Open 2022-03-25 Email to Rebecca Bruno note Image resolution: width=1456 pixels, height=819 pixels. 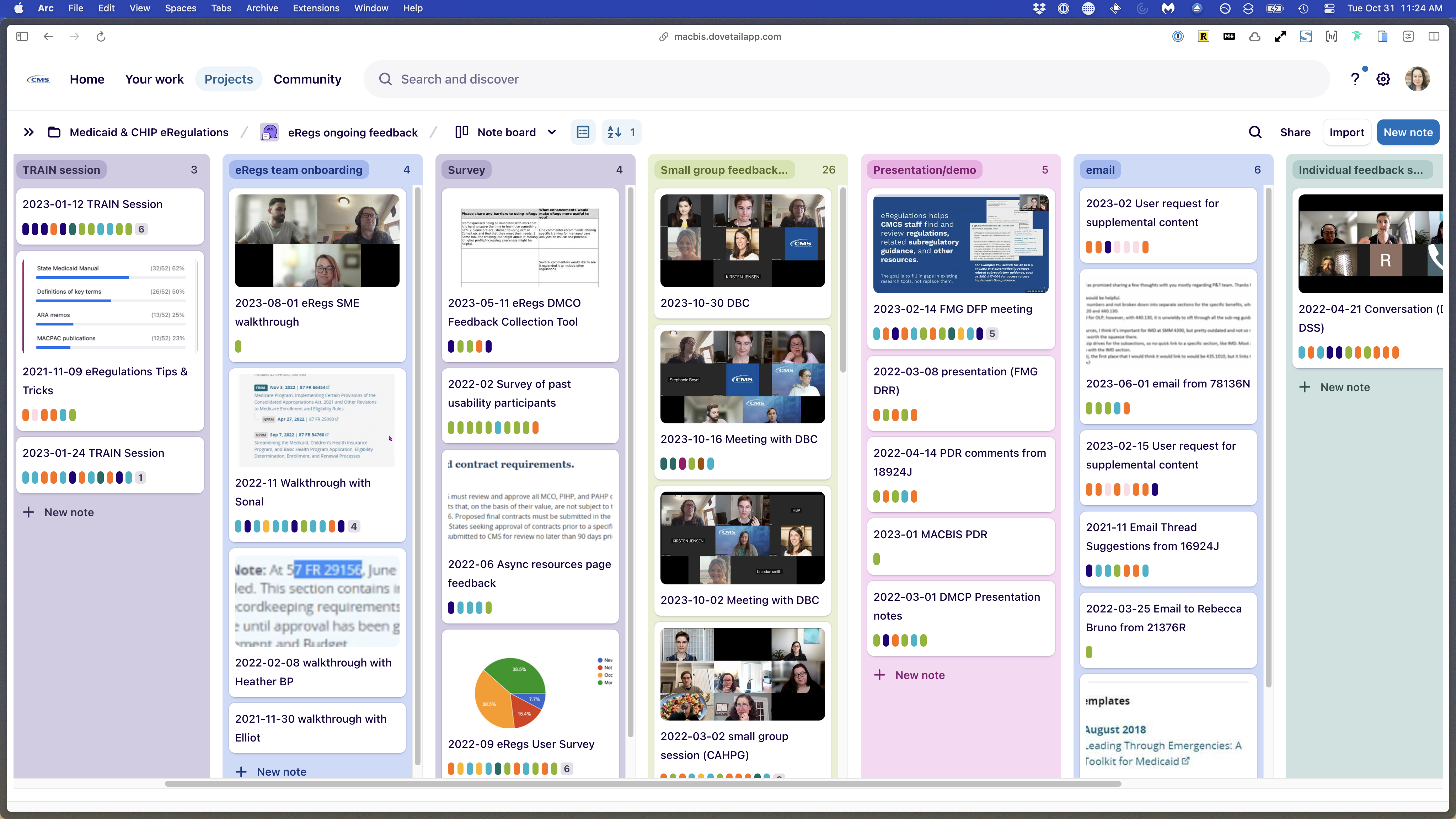(1168, 630)
